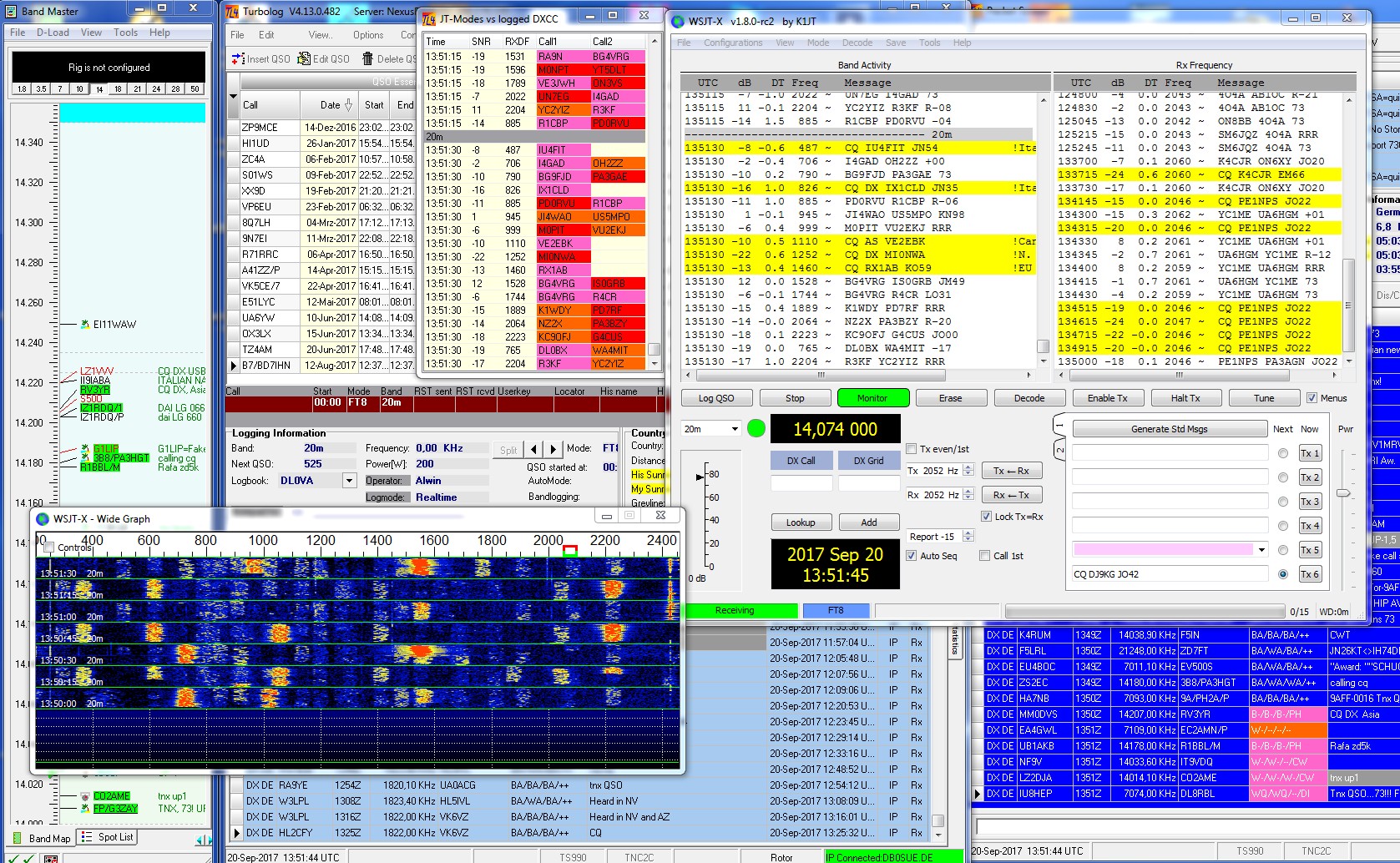Click the Generate Std Msgs button
The image size is (1400, 863).
point(1169,429)
